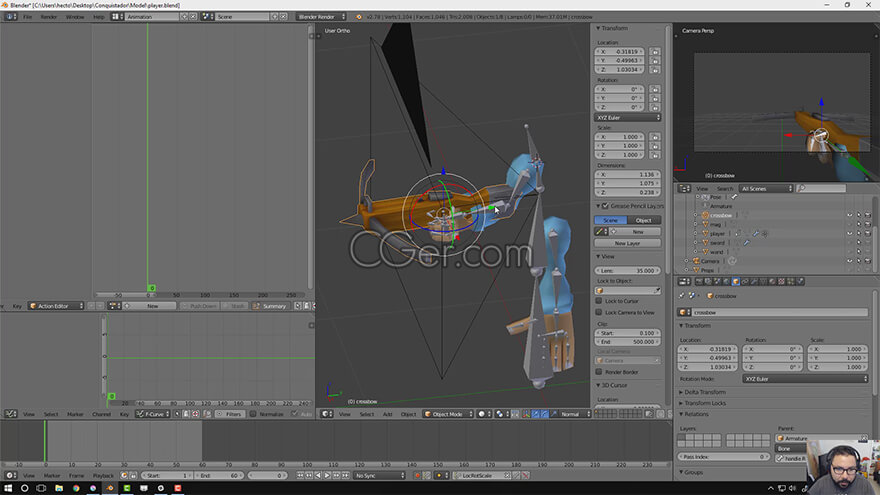The width and height of the screenshot is (880, 495).
Task: Click the play reverse button in the timeline
Action: click(x=318, y=475)
